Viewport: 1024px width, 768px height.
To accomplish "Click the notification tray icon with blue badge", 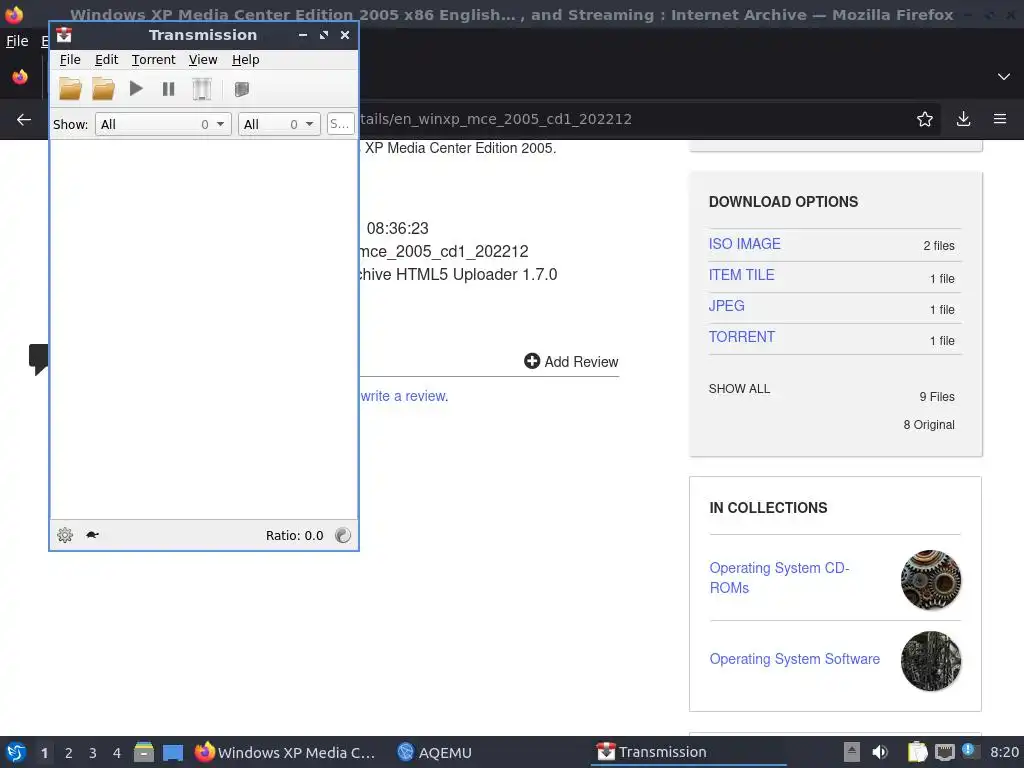I will pyautogui.click(x=969, y=751).
